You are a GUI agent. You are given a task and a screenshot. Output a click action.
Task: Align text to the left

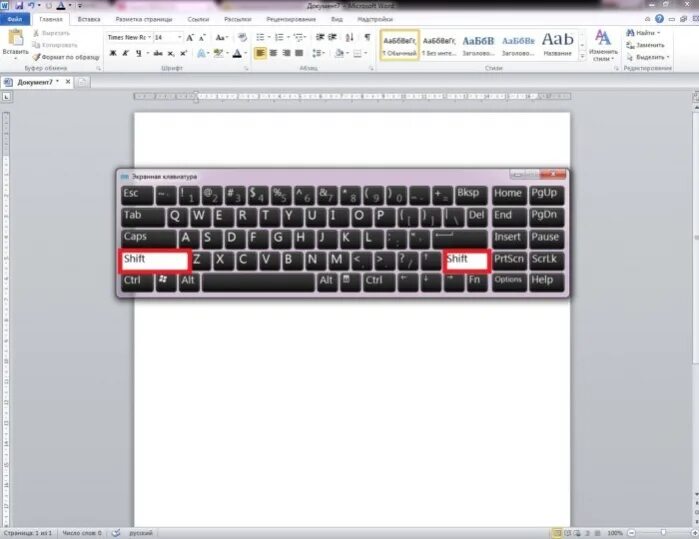(260, 53)
